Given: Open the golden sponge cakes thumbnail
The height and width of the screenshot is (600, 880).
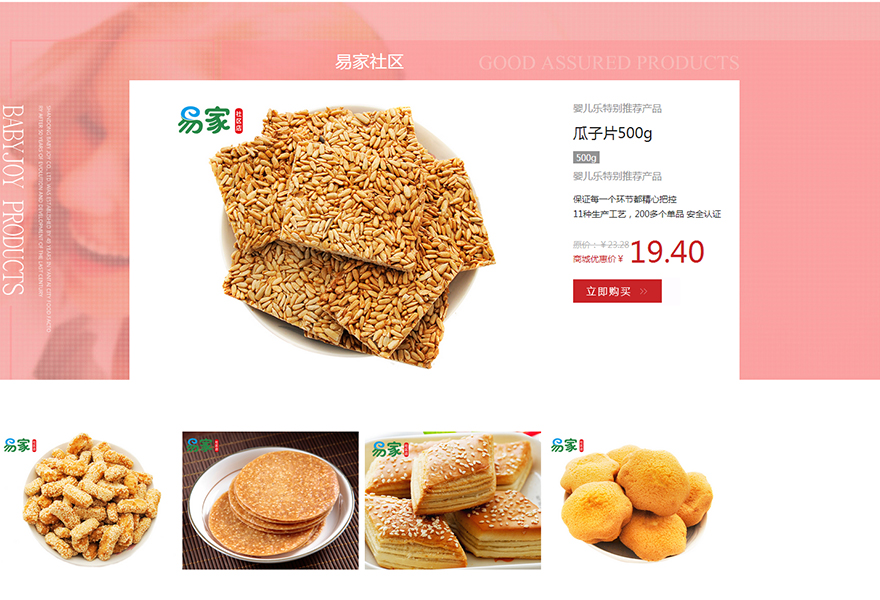Looking at the screenshot, I should (636, 500).
